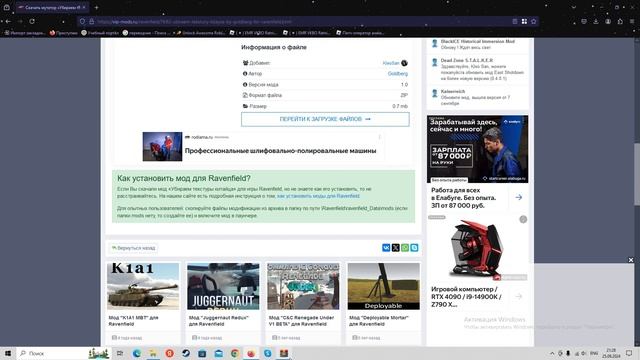Share the mod page via VK icon
Viewport: 640px width, 360px height.
(386, 248)
